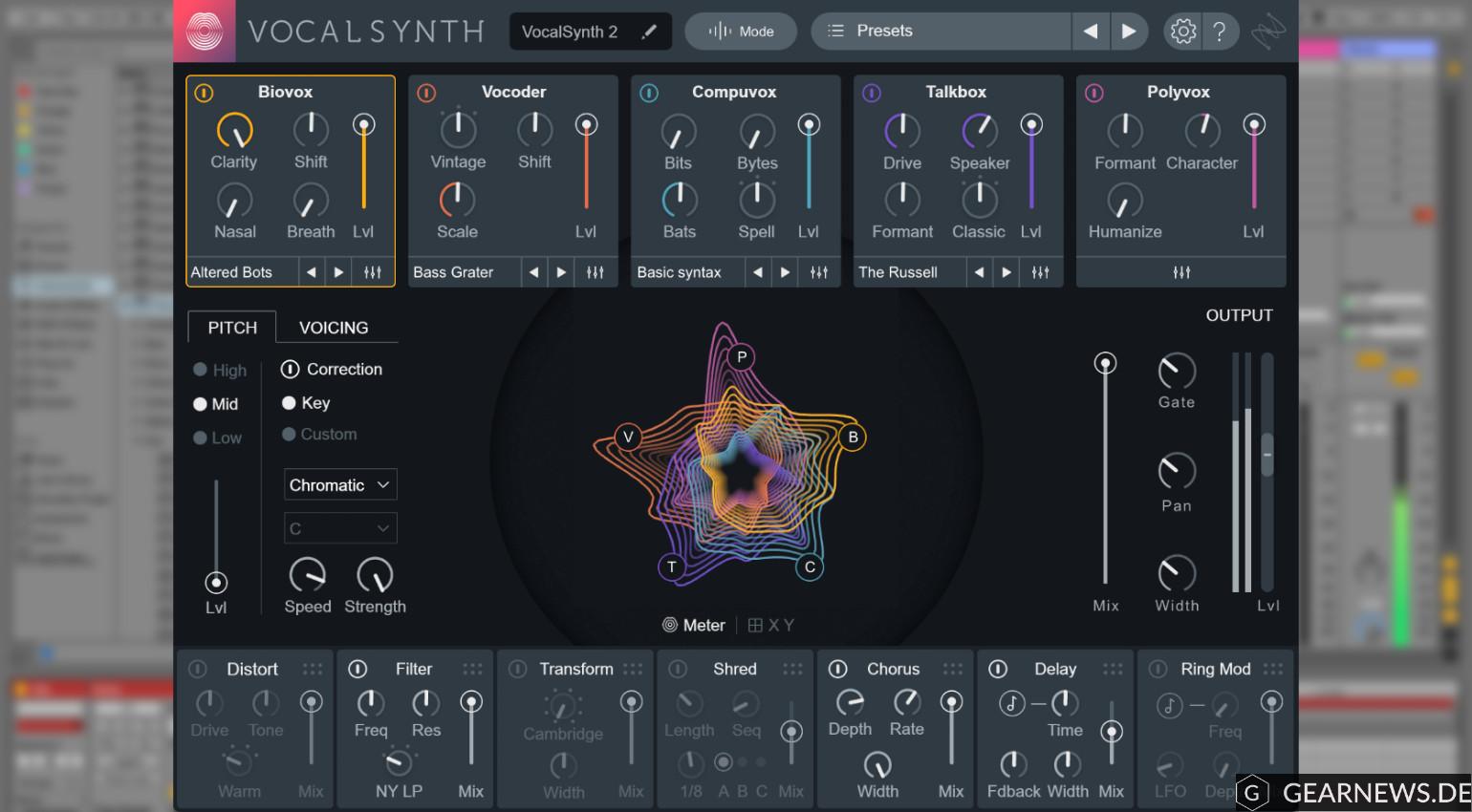Click the Filter Mix slider handle
The height and width of the screenshot is (812, 1472).
click(x=470, y=703)
